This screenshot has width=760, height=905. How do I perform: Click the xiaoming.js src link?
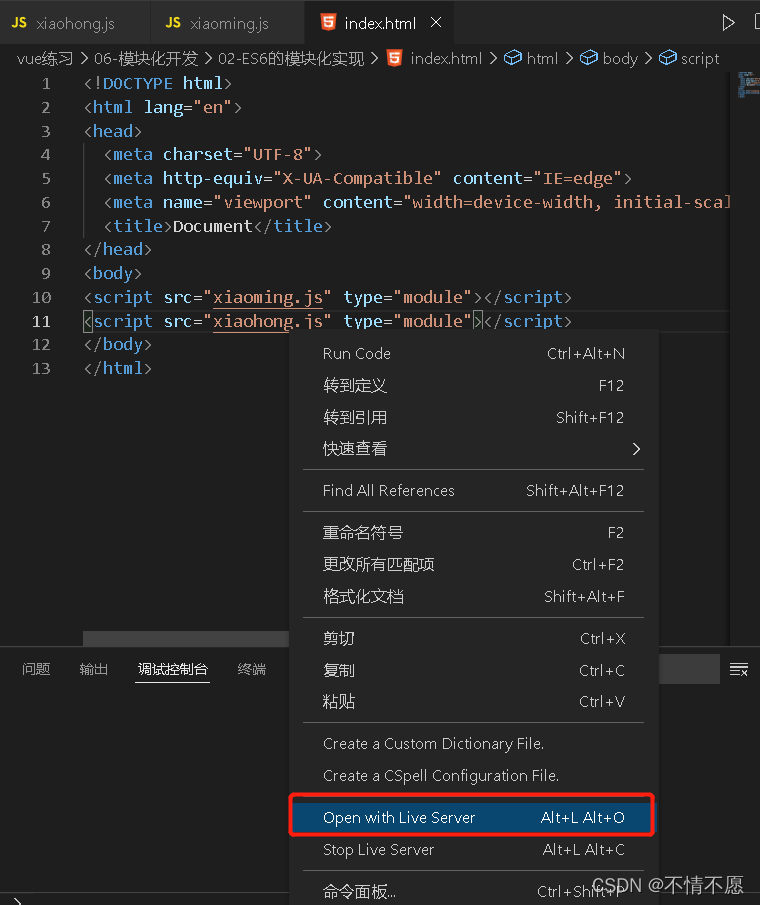(268, 297)
